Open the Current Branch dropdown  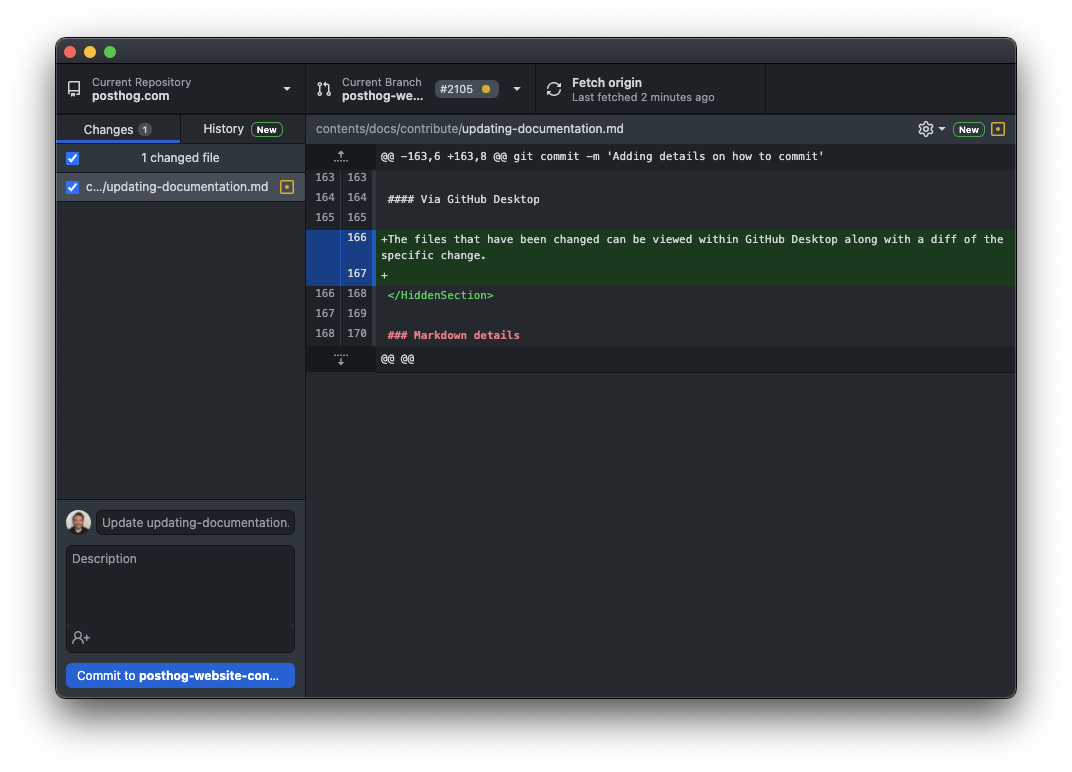point(517,89)
